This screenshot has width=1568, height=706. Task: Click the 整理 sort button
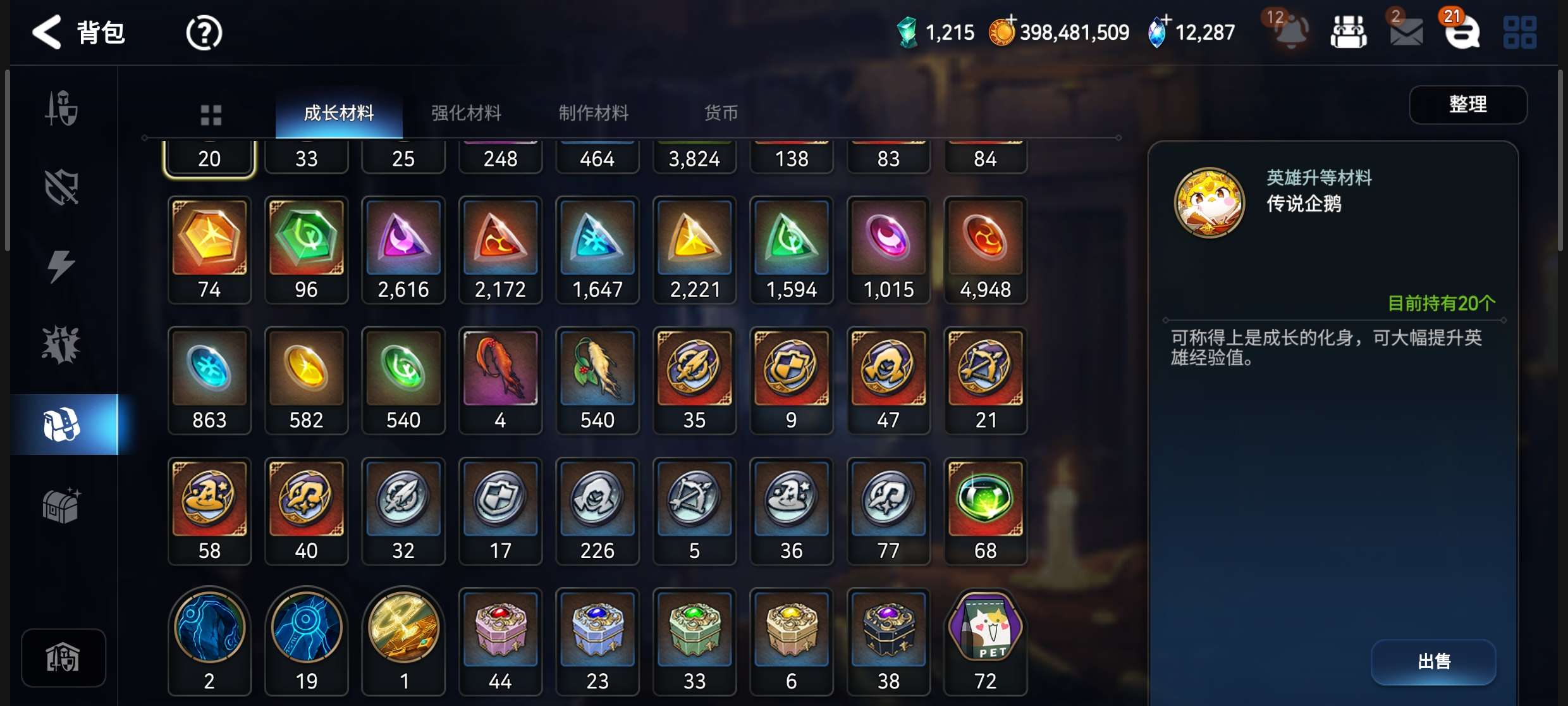[x=1468, y=104]
